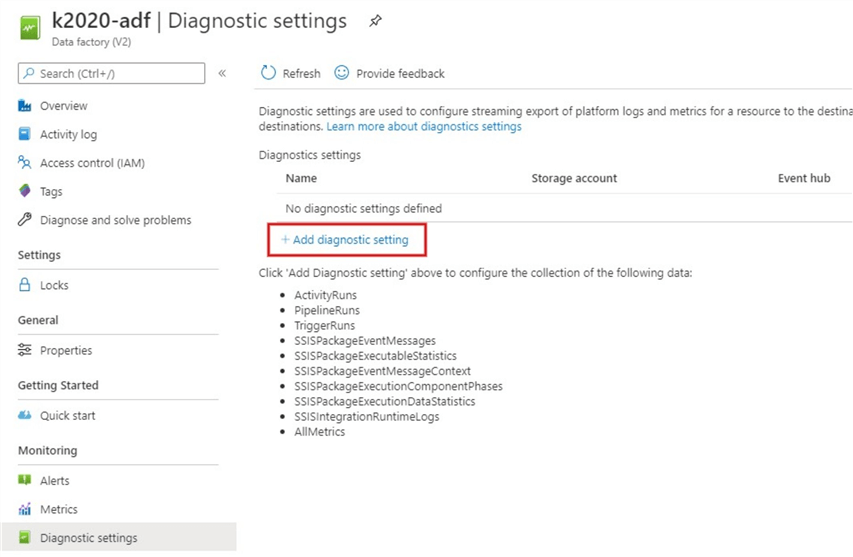Click the Properties sliders icon
853x557 pixels.
point(24,350)
